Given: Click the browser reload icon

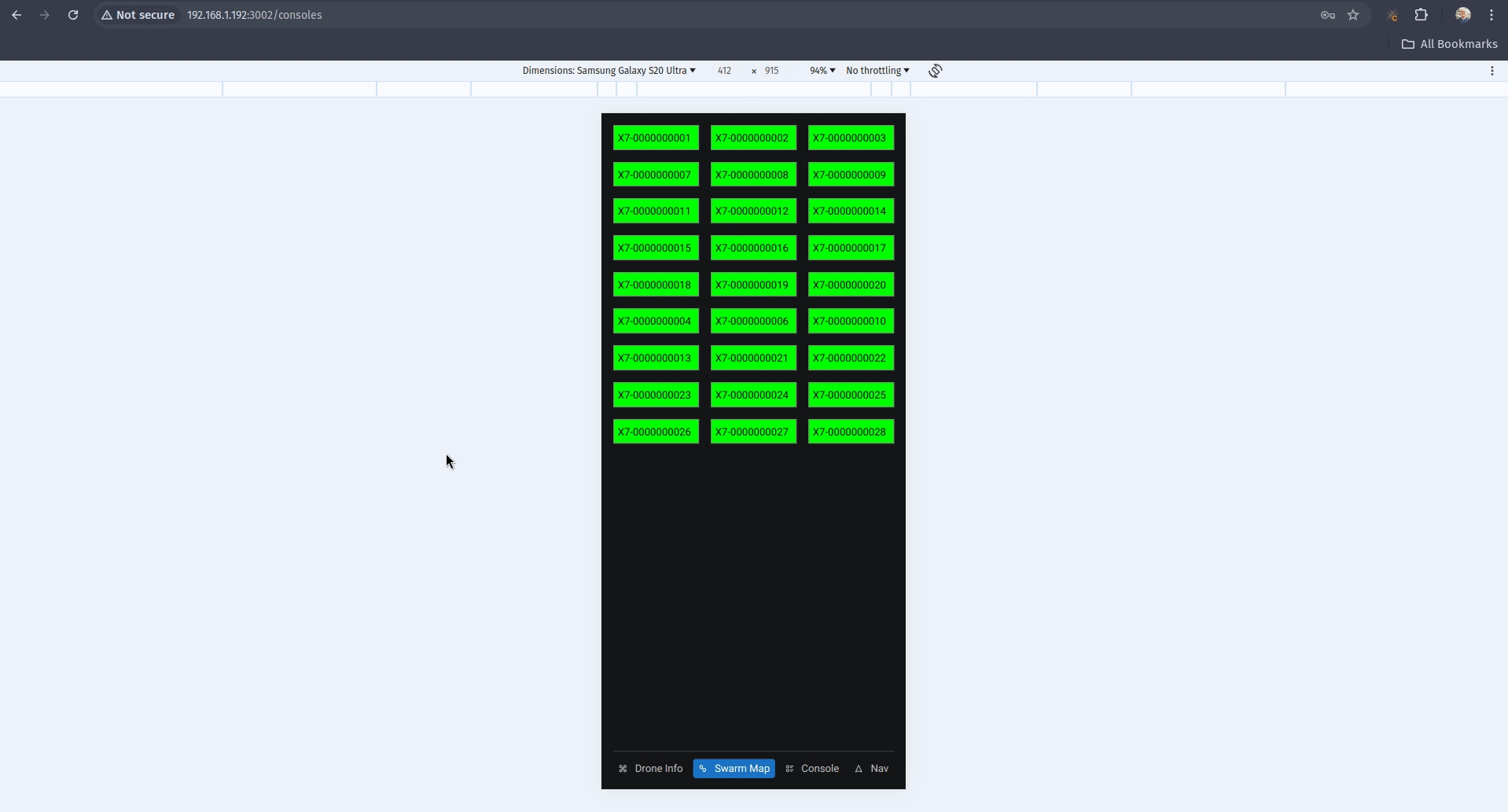Looking at the screenshot, I should (x=73, y=15).
